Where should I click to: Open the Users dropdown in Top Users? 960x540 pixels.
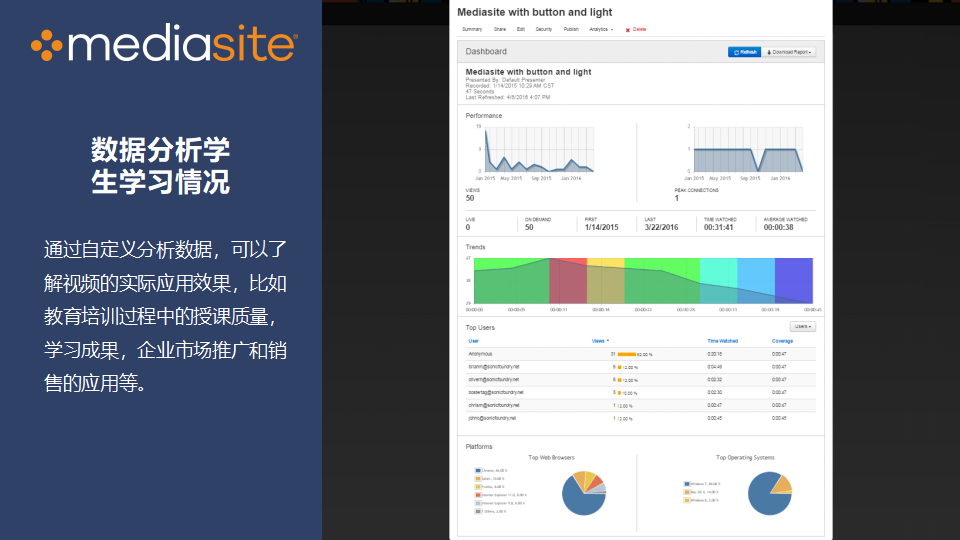click(803, 326)
